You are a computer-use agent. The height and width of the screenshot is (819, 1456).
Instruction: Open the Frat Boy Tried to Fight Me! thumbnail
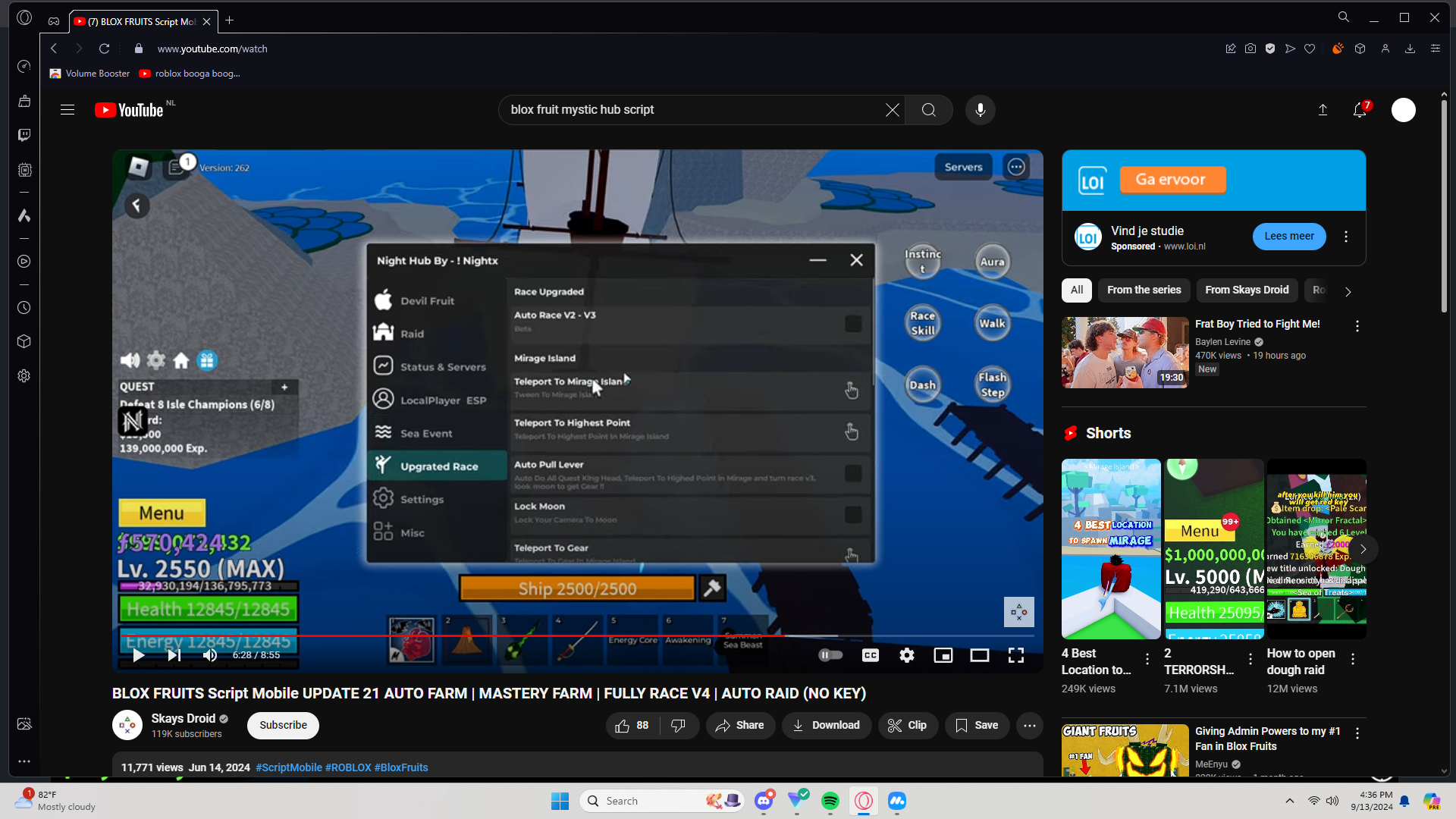1125,353
